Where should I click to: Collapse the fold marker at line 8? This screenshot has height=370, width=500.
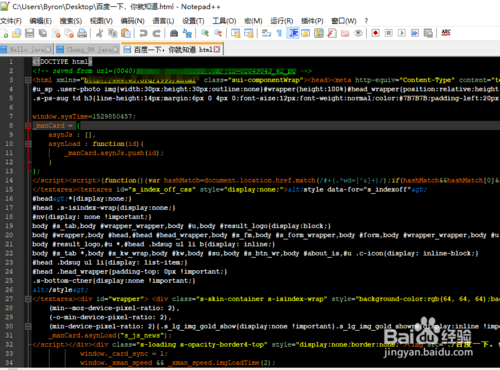point(28,126)
